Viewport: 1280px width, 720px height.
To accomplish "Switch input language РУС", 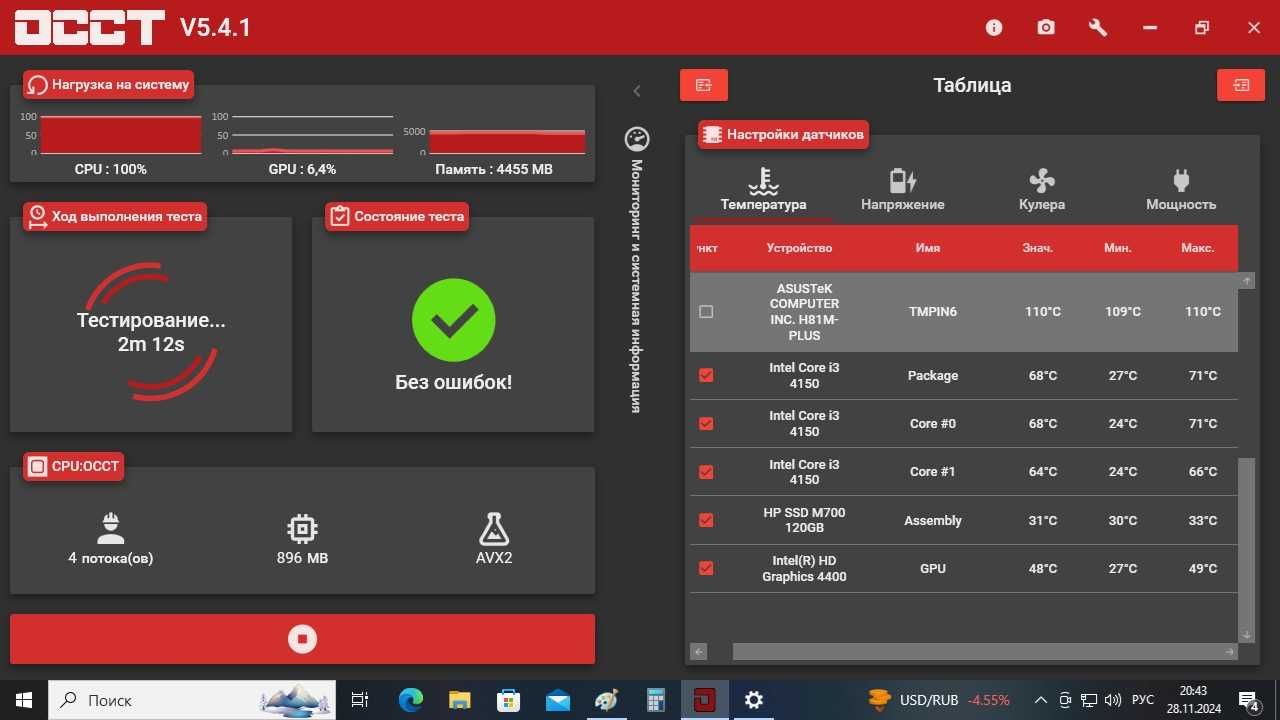I will click(1143, 700).
